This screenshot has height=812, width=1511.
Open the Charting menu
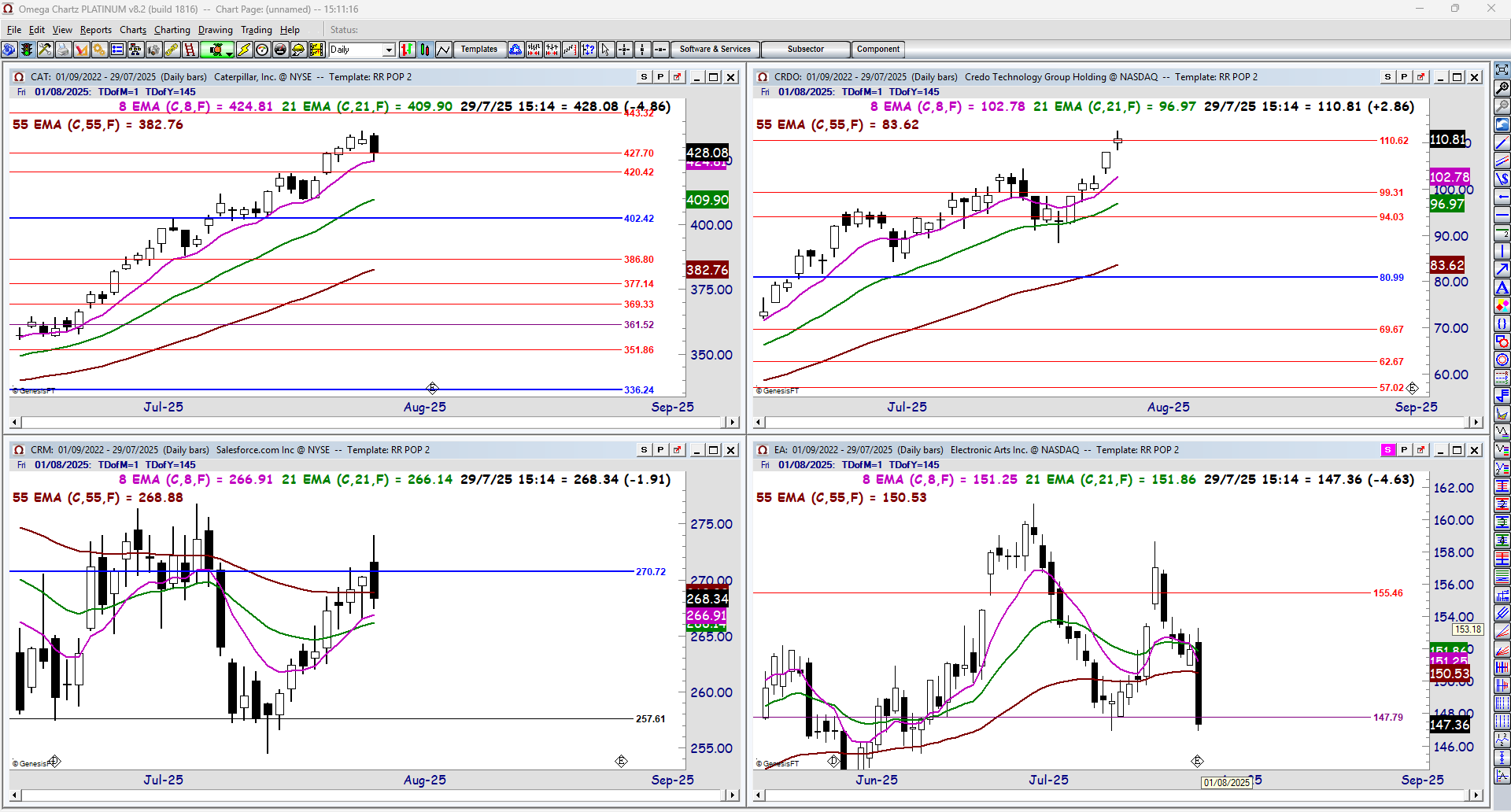(x=172, y=30)
